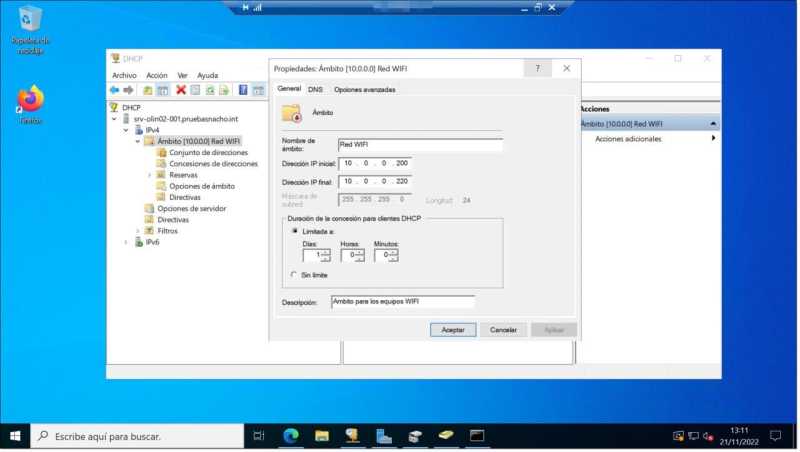Select the 'Limitada a' lease duration radio
The width and height of the screenshot is (800, 452).
tap(295, 231)
